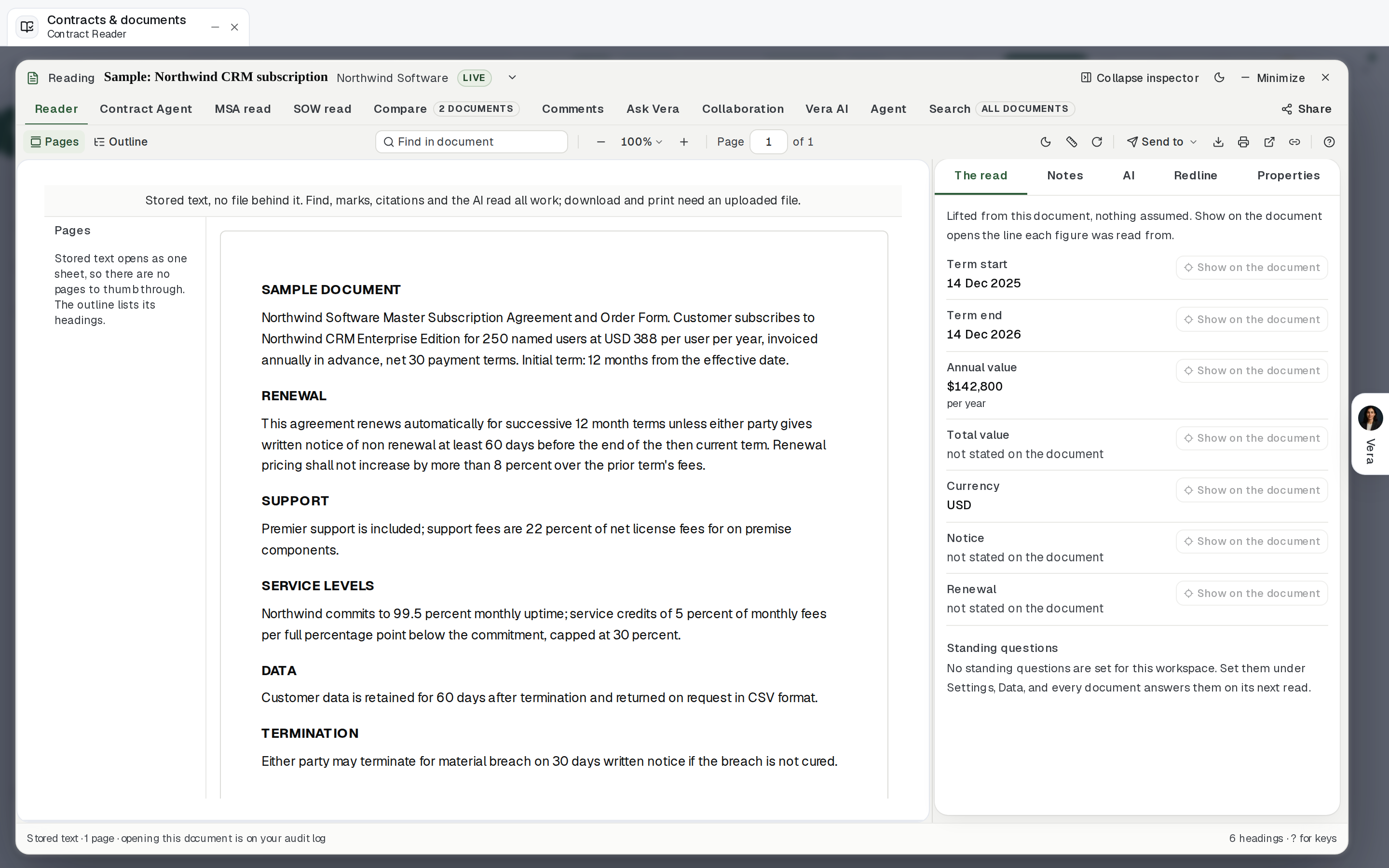The height and width of the screenshot is (868, 1389).
Task: Open the Notes inspector tab
Action: tap(1065, 176)
